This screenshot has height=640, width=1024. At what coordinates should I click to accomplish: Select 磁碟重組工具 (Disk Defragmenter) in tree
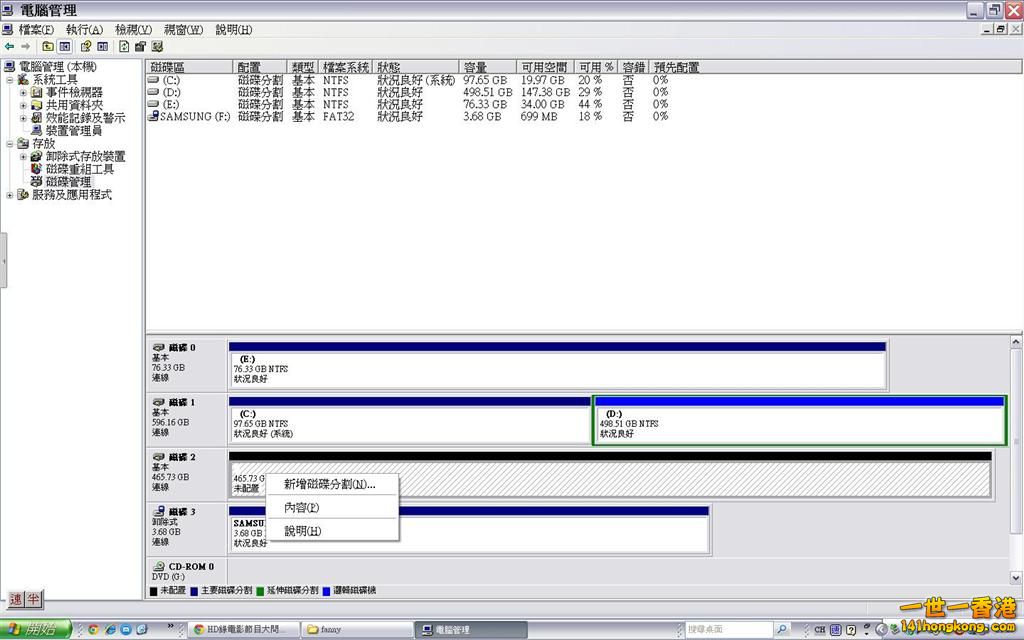pos(79,169)
